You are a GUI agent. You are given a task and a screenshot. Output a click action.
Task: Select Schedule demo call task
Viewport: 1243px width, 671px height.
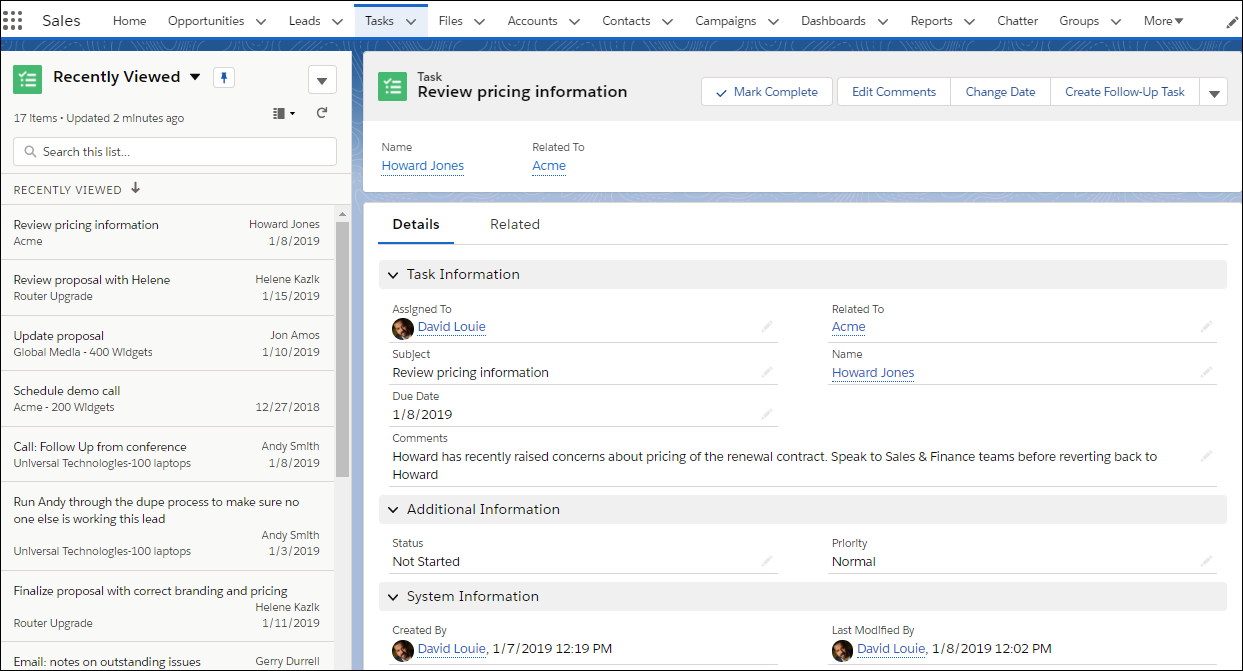click(x=167, y=398)
